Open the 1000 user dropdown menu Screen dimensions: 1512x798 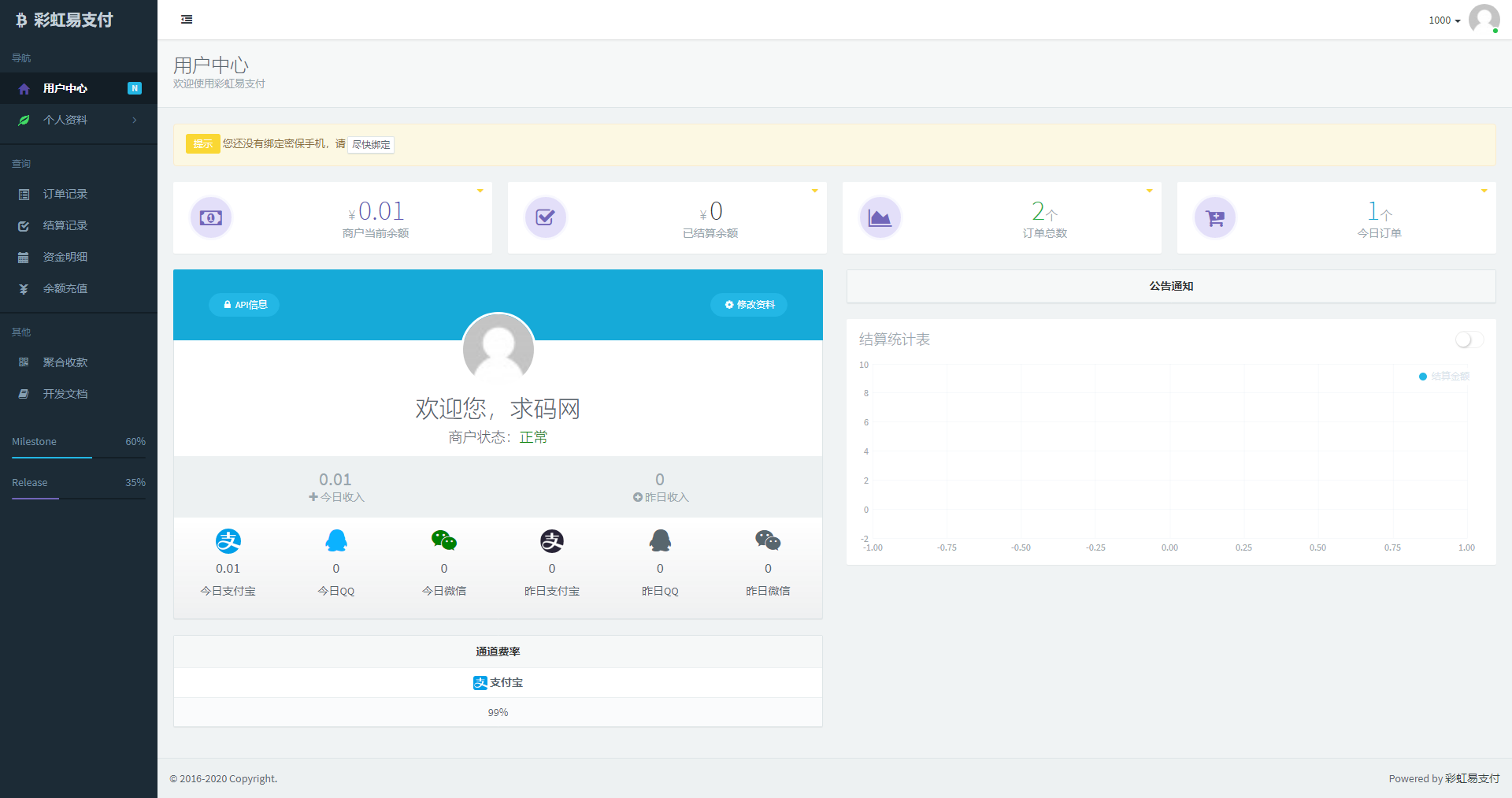coord(1443,20)
